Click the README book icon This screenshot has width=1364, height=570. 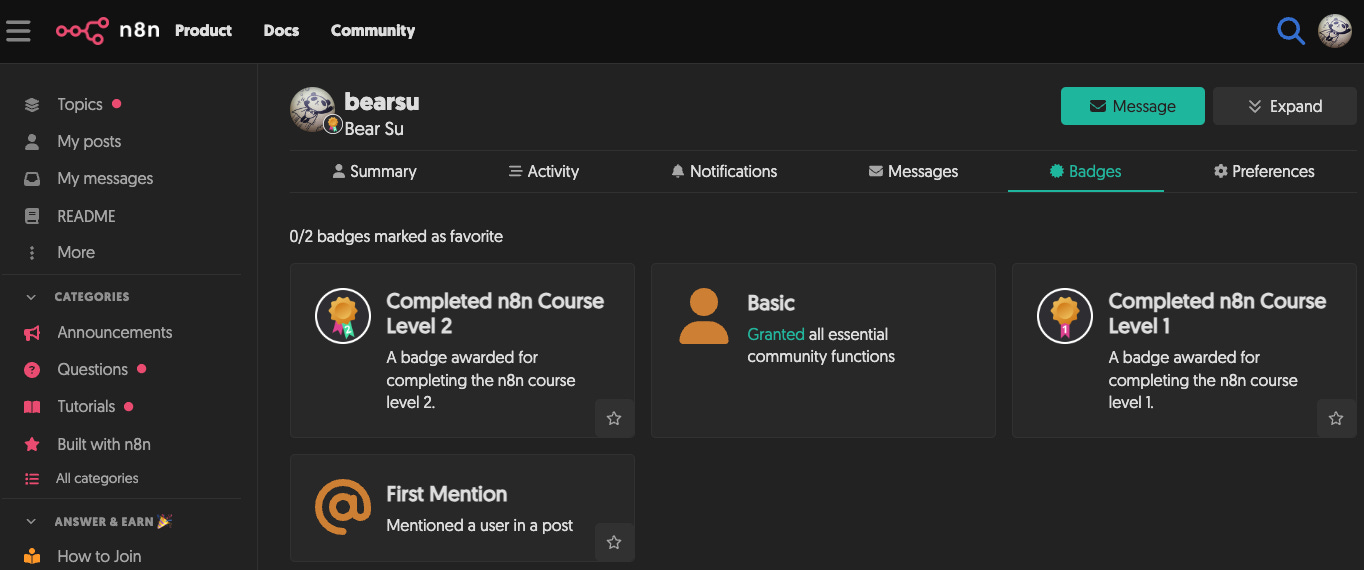coord(32,216)
